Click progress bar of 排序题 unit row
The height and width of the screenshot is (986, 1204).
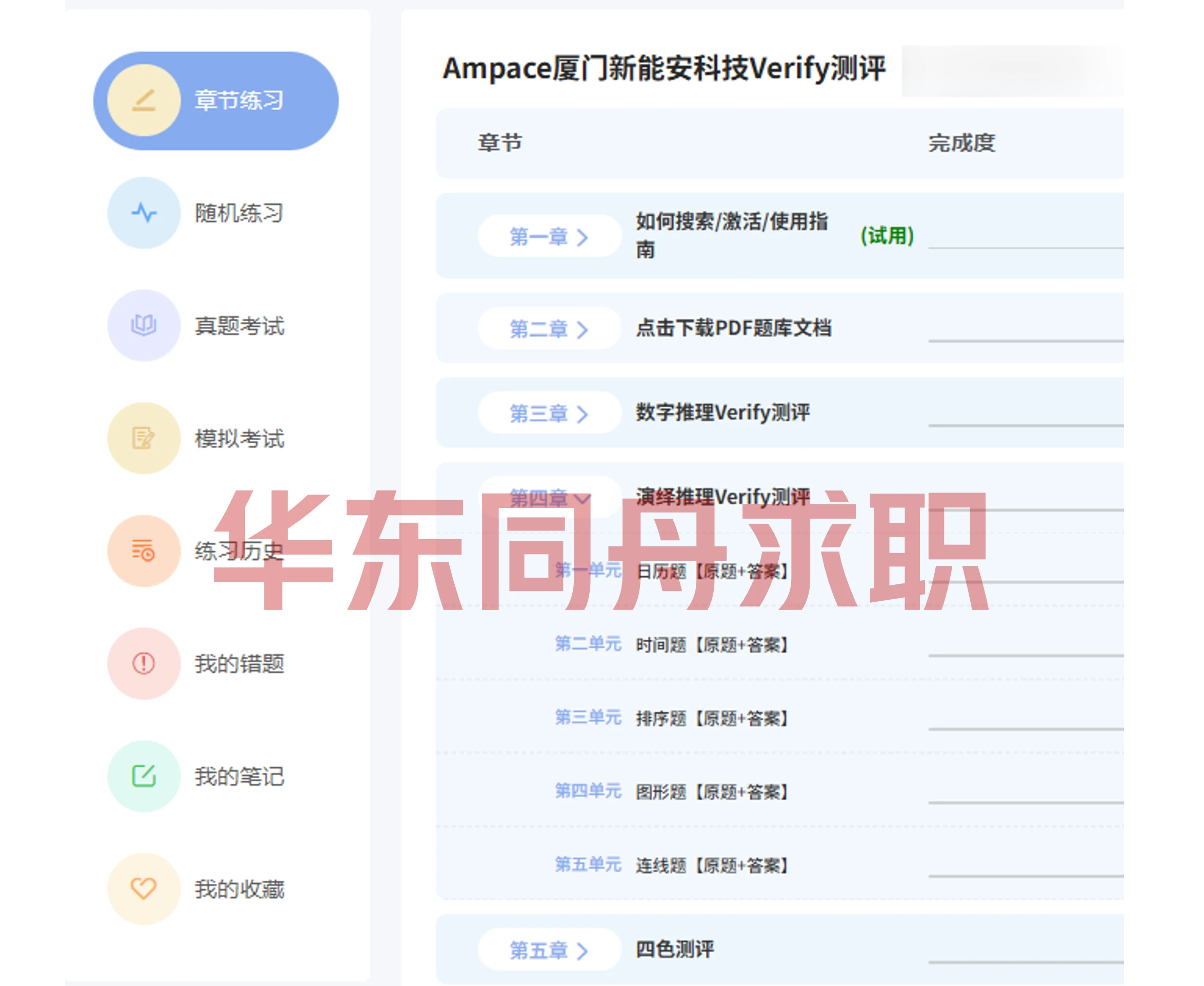coord(1026,729)
